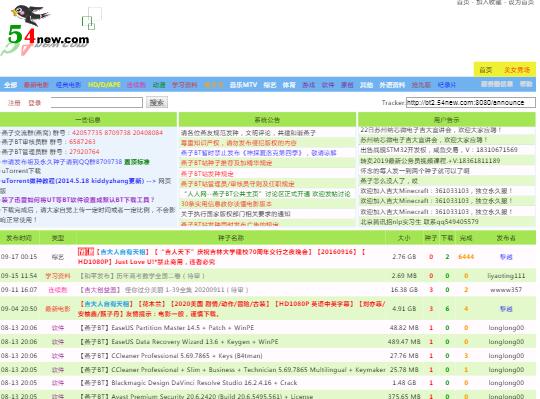Focus the search text field
Screen dimensions: 540x399
(x=97, y=102)
